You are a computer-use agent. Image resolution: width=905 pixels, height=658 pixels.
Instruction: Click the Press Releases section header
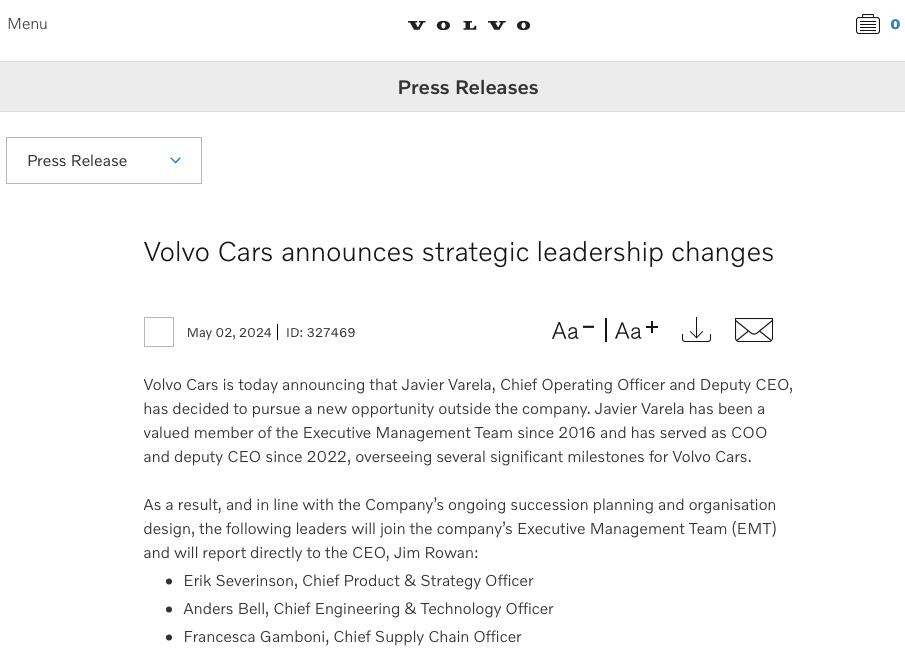tap(468, 87)
